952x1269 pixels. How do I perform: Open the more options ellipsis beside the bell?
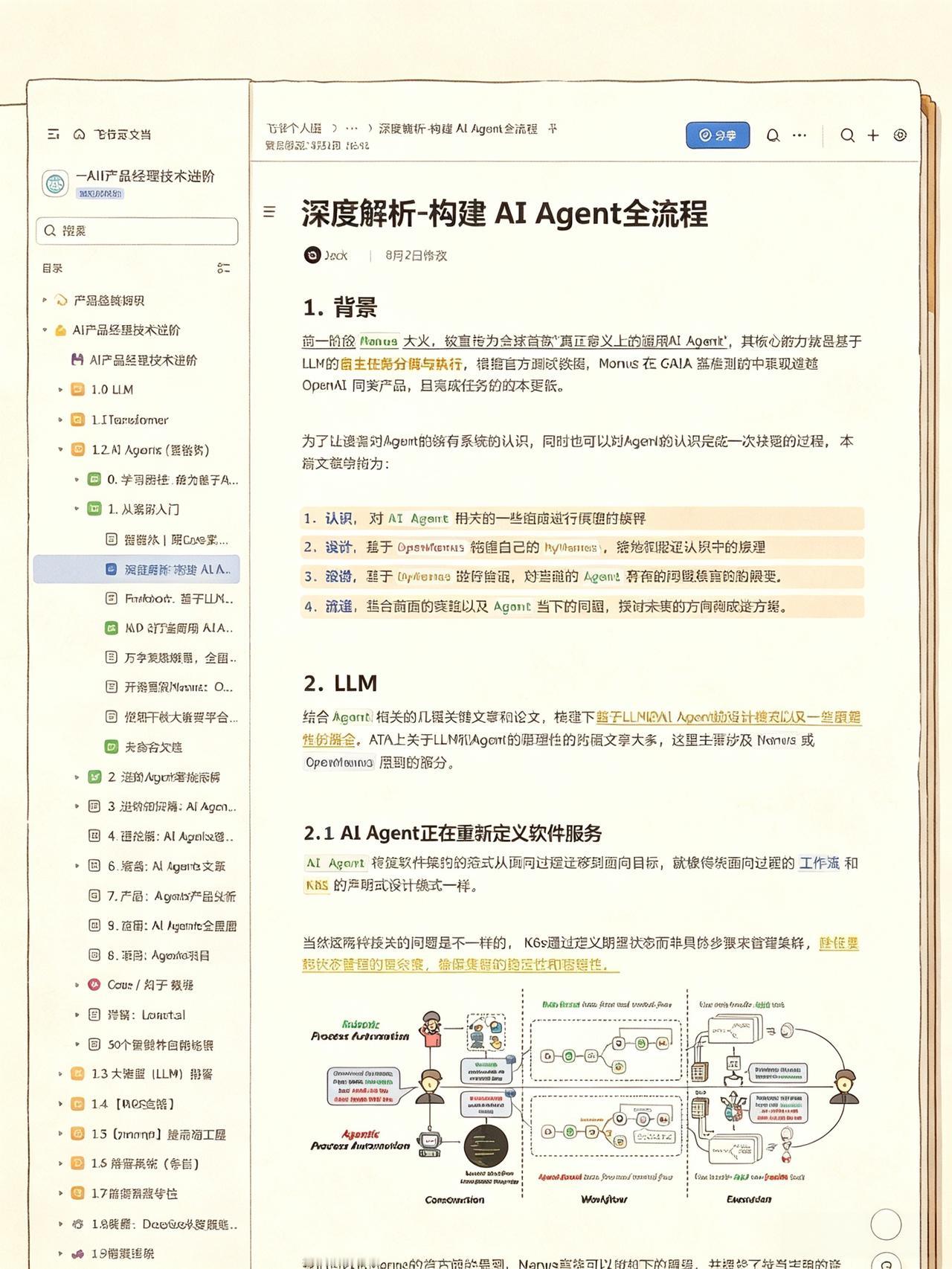[x=800, y=135]
